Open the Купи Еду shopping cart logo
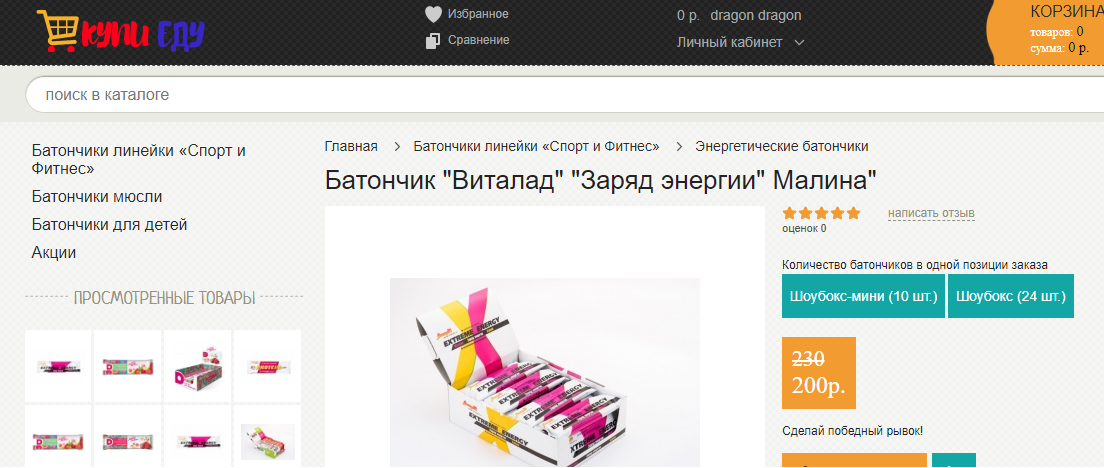 120,33
